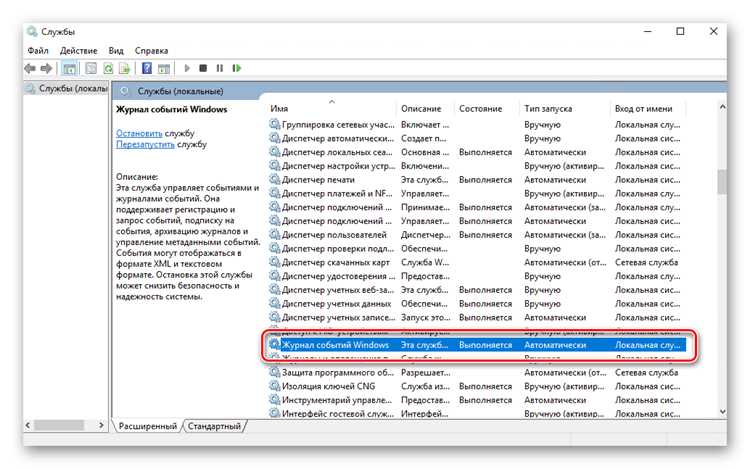Open the Help question mark icon
Screen dimensions: 750x469
coord(147,68)
